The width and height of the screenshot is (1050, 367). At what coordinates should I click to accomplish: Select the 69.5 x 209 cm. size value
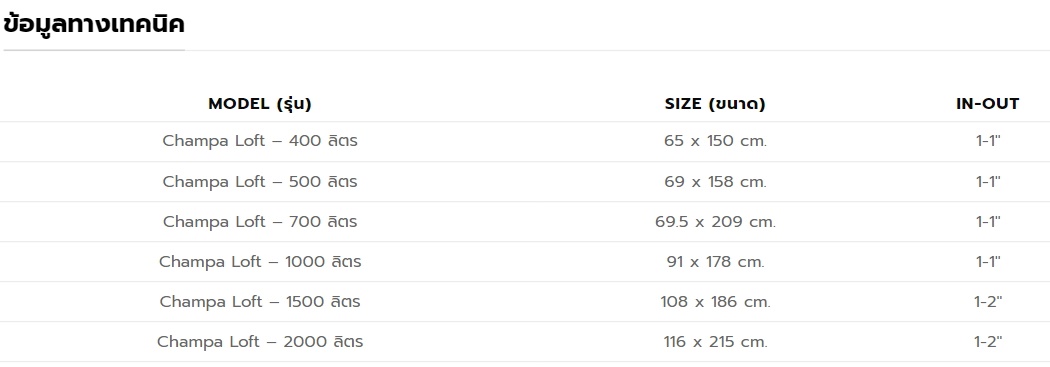click(x=715, y=222)
